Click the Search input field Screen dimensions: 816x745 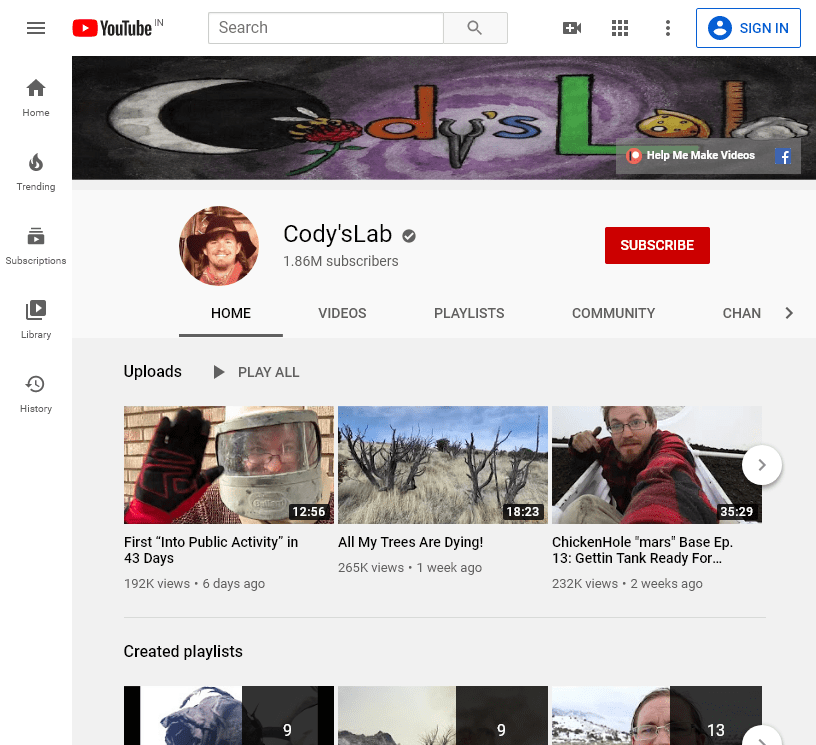click(326, 28)
